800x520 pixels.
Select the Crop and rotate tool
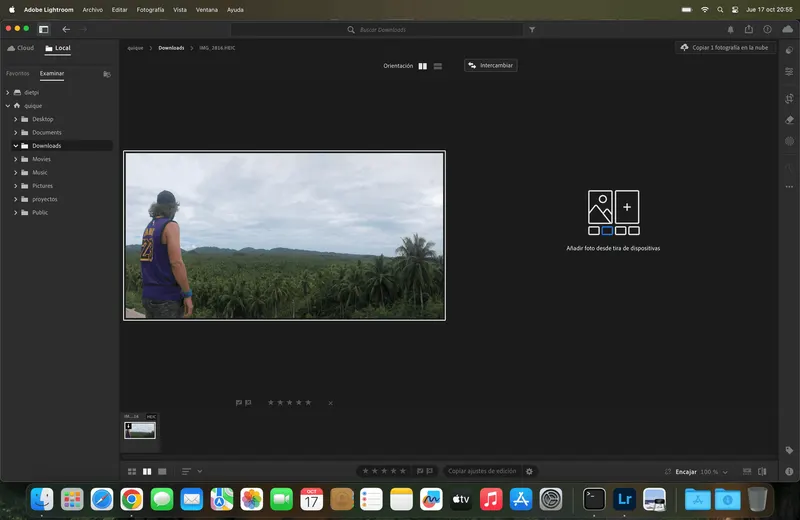789,98
